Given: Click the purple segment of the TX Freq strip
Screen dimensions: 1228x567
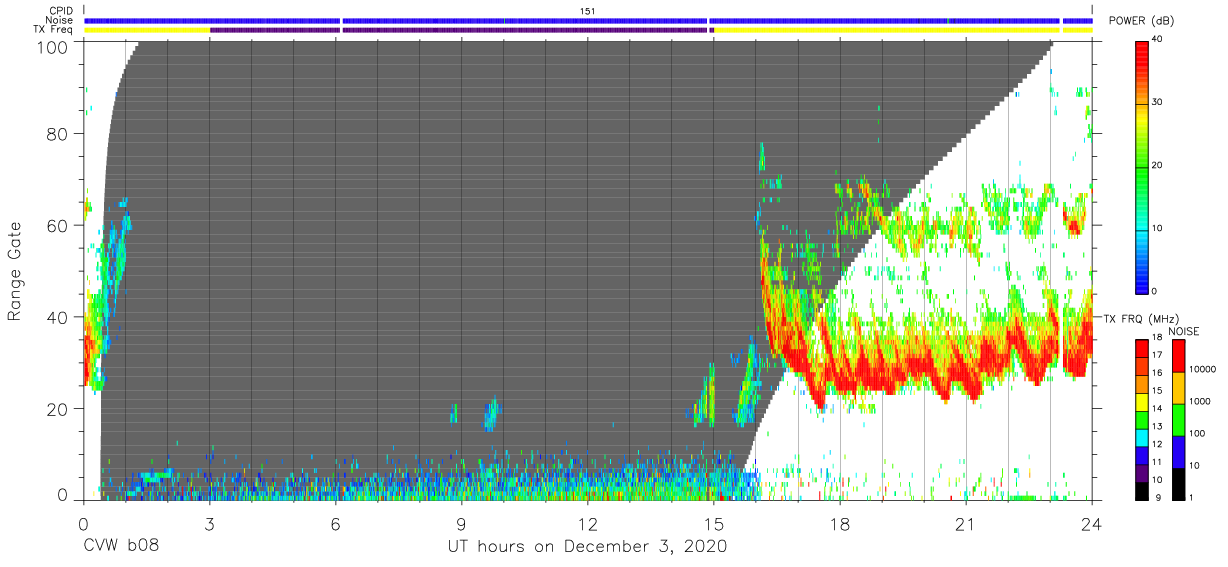Looking at the screenshot, I should pyautogui.click(x=460, y=30).
